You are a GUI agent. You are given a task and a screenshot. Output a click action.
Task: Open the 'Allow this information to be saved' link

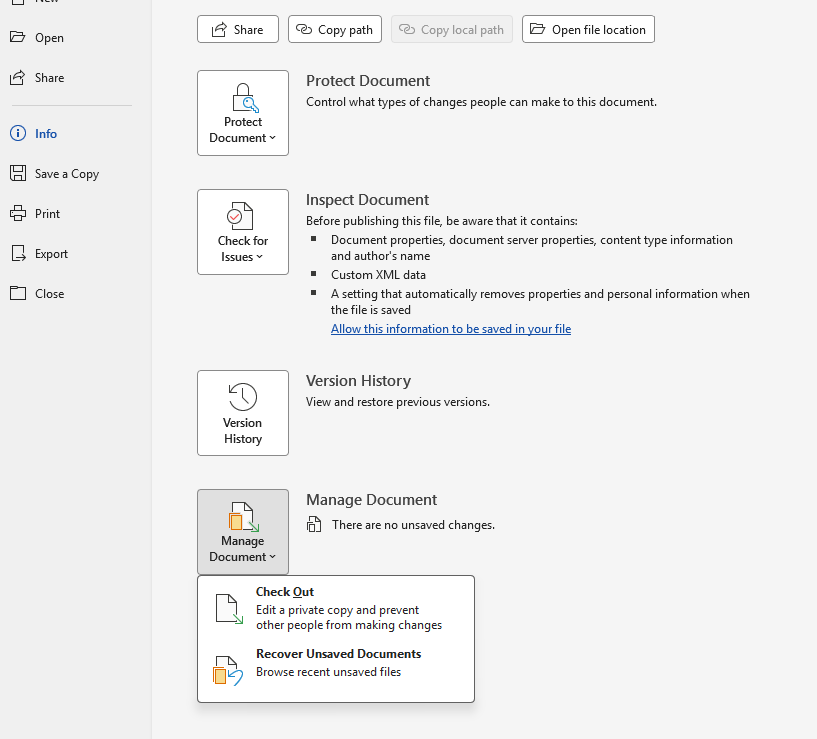[451, 329]
